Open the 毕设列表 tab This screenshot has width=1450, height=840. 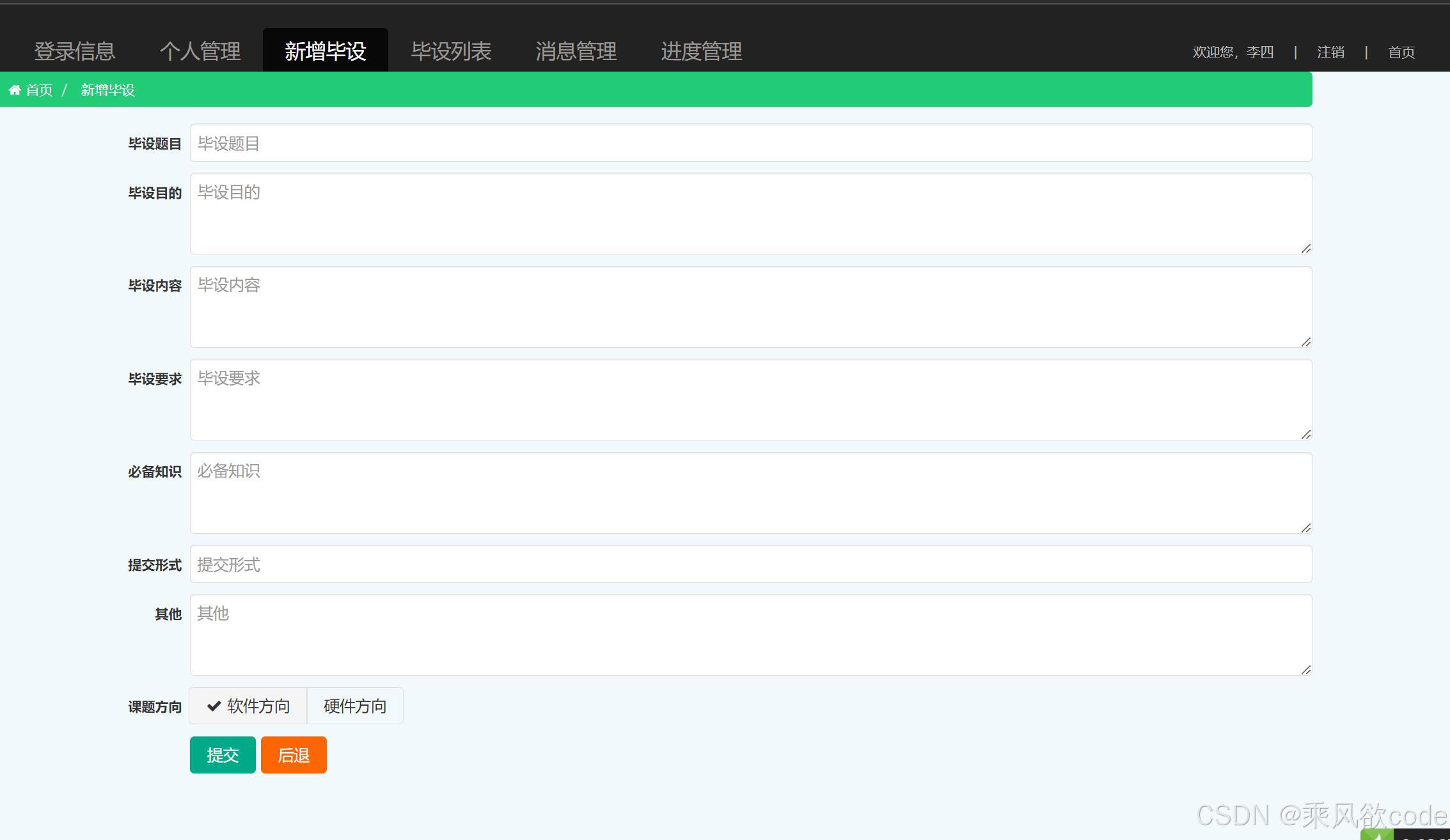[x=451, y=51]
